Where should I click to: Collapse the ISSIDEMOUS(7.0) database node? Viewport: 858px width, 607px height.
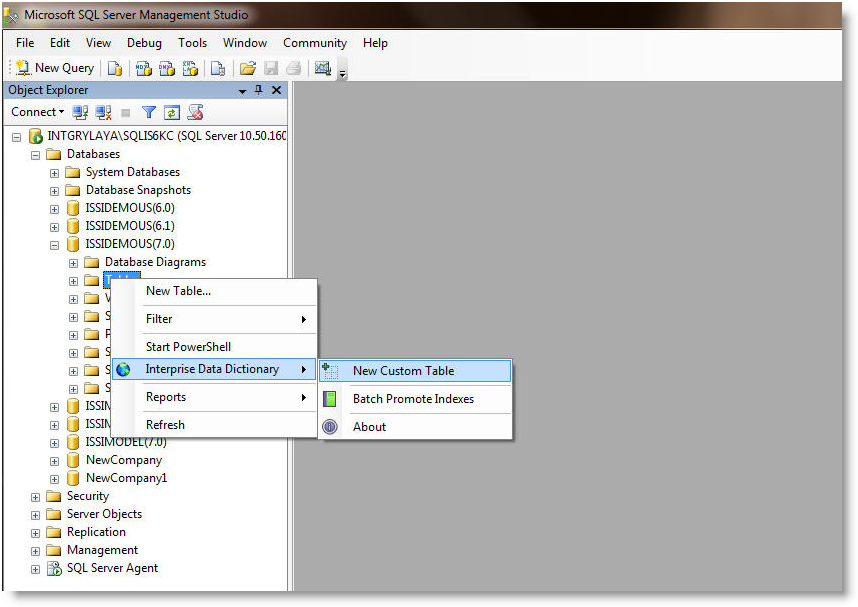point(55,244)
